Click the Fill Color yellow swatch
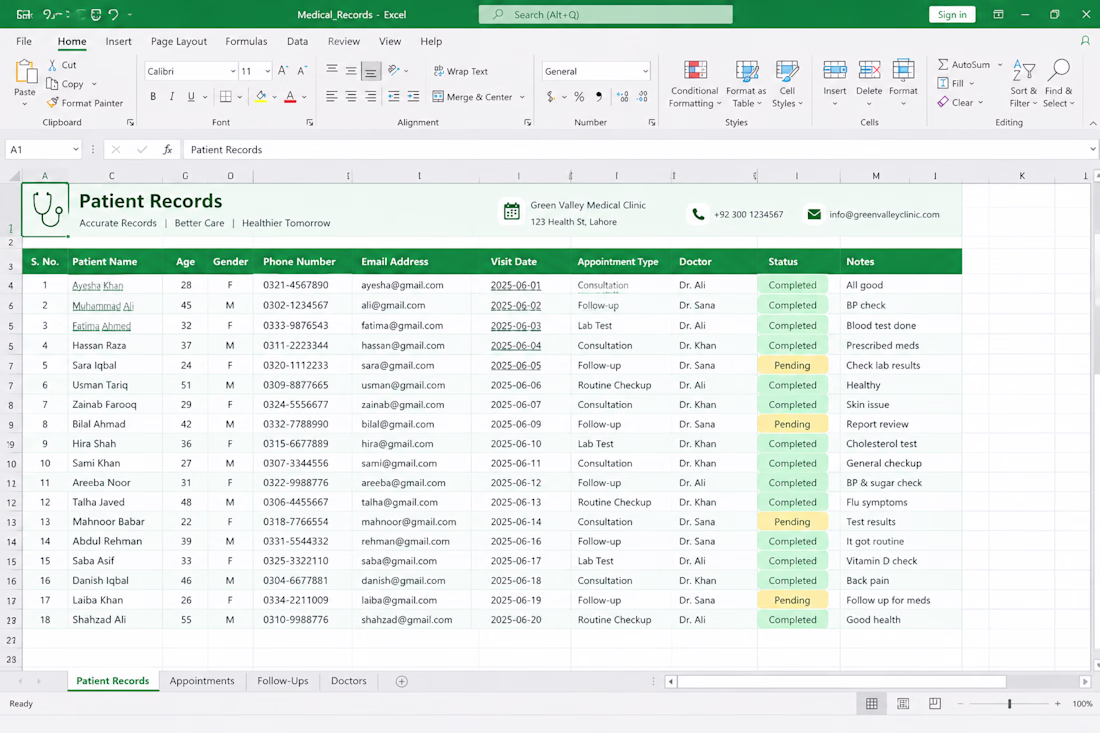Viewport: 1100px width, 733px height. click(260, 96)
